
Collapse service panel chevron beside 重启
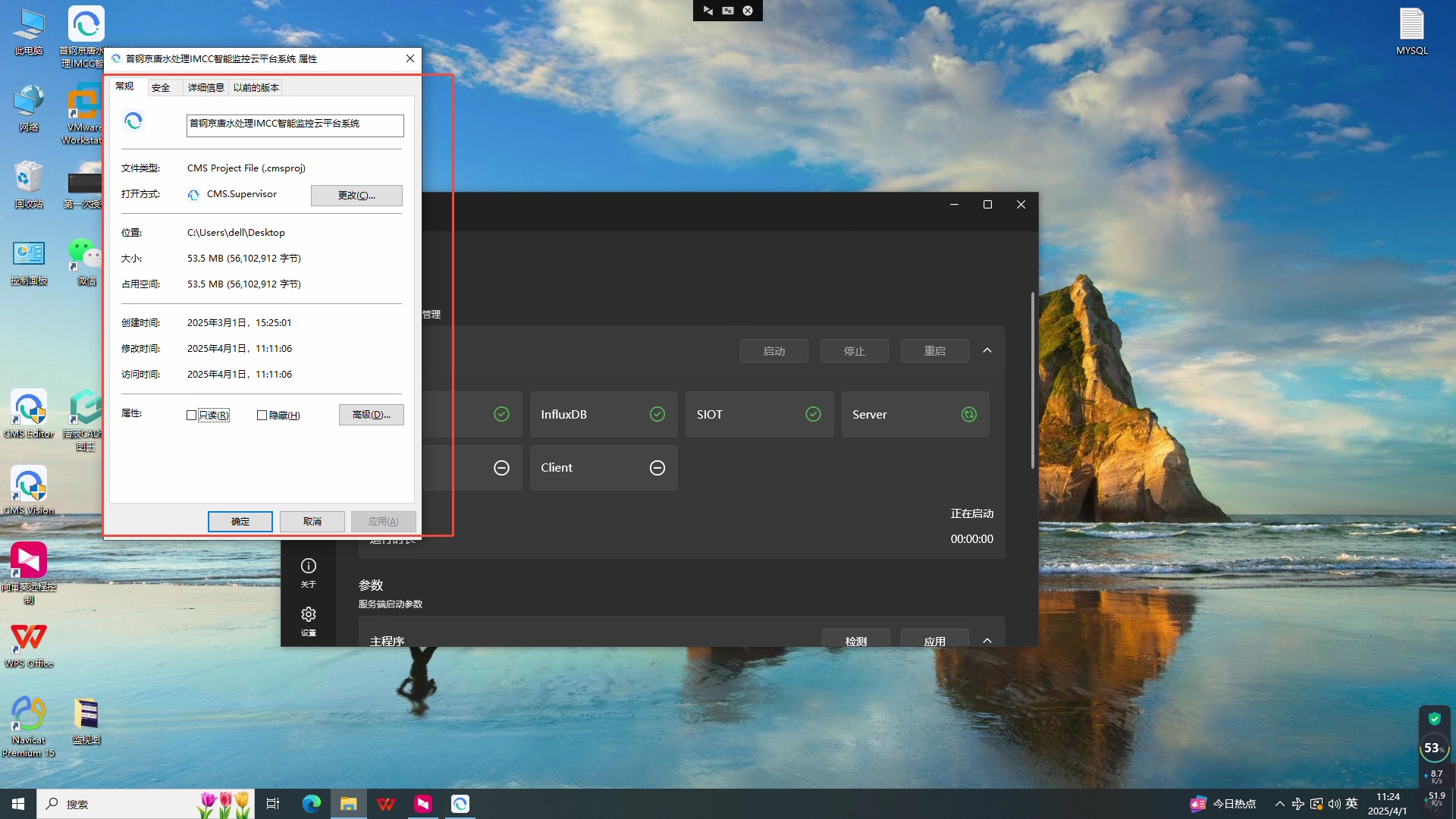pyautogui.click(x=987, y=350)
